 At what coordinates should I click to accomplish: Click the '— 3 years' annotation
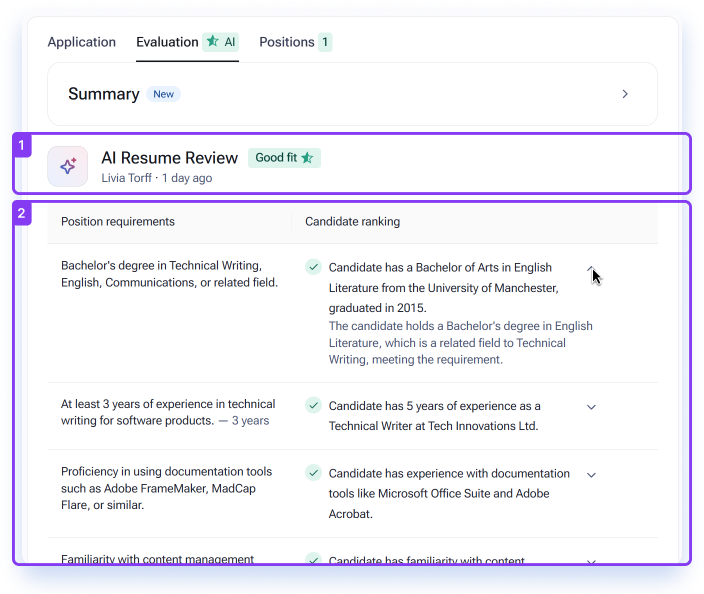click(244, 421)
